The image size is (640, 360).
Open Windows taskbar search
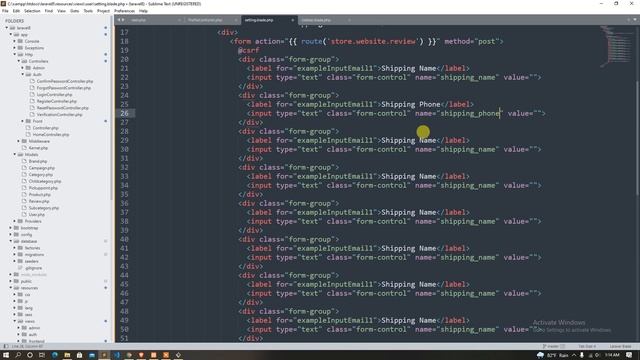[x=18, y=355]
